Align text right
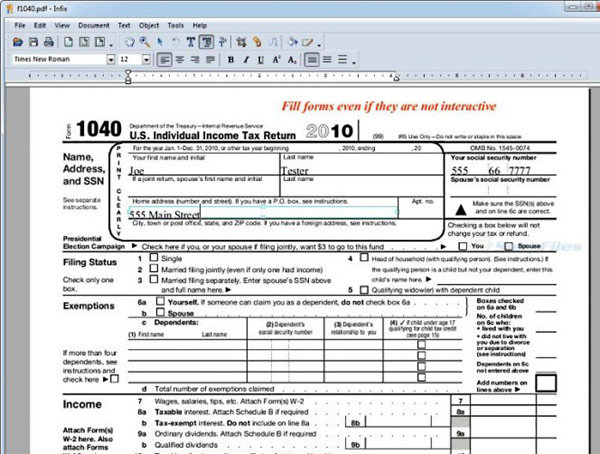Viewport: 600px width, 454px height. 195,60
